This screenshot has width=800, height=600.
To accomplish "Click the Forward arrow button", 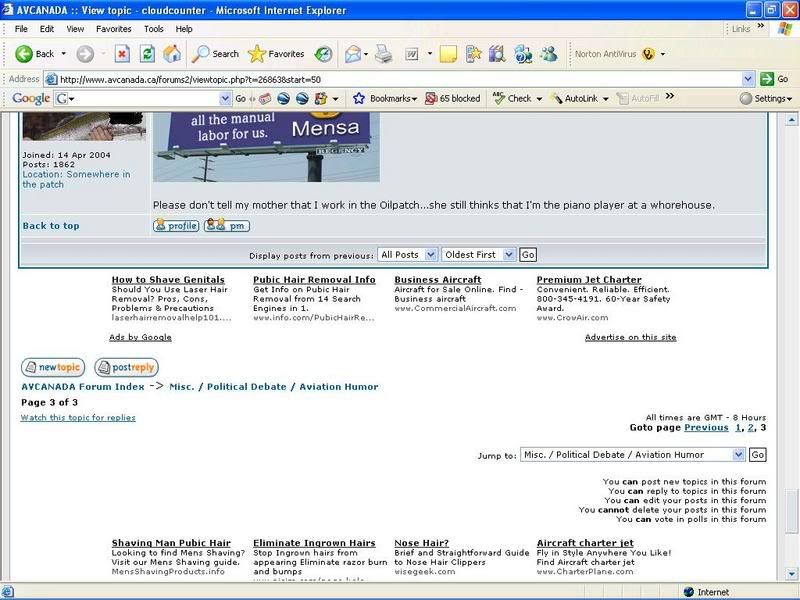I will [x=85, y=54].
